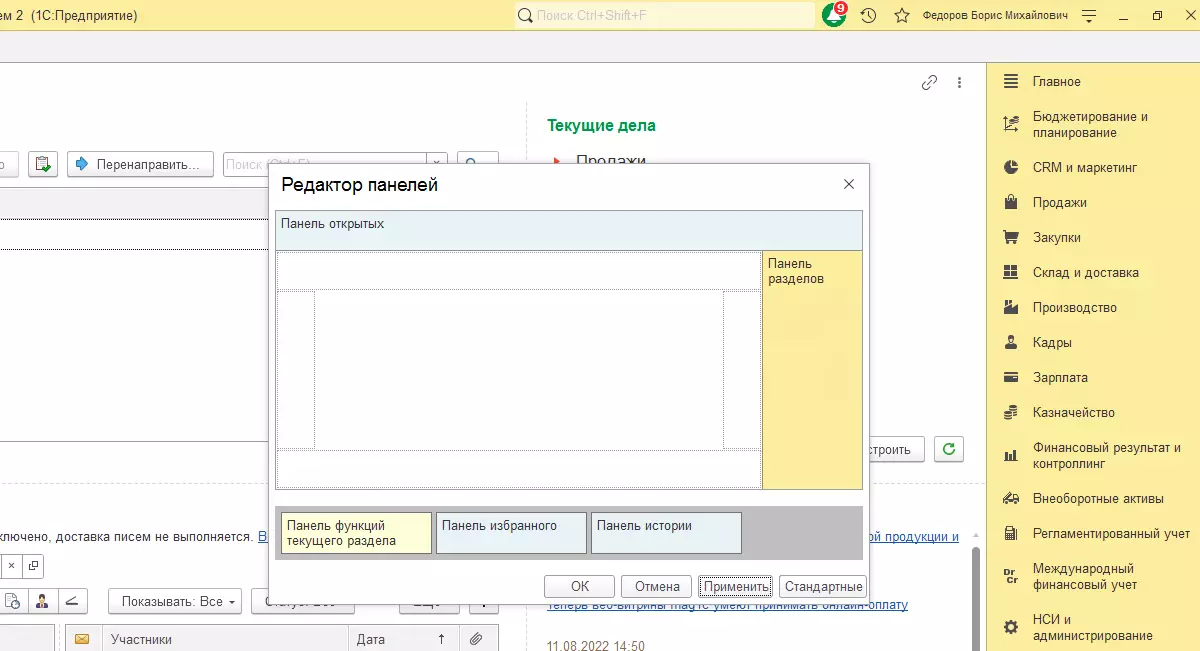Click the Производство factory icon
The height and width of the screenshot is (651, 1200).
click(x=1011, y=307)
